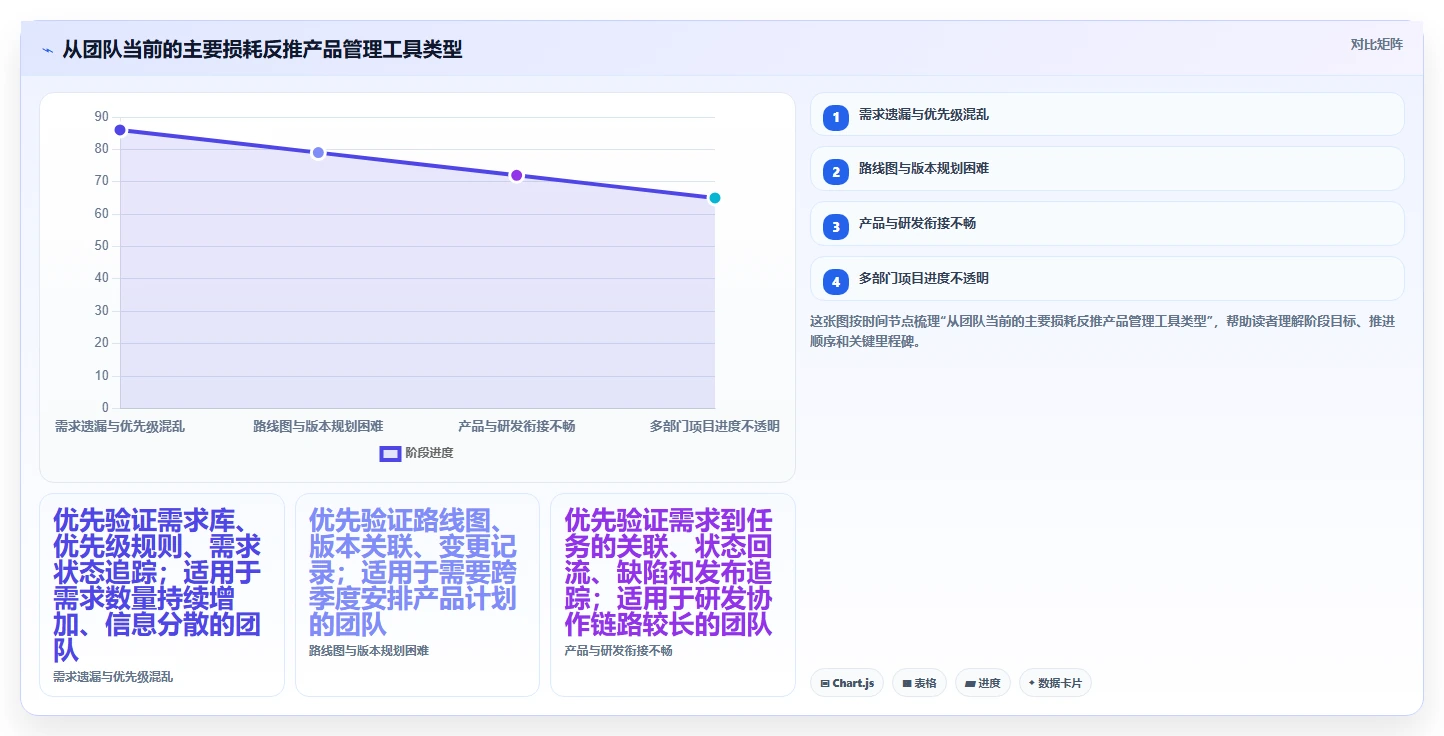
Task: Click the 数据卡片 tag
Action: (x=1056, y=683)
